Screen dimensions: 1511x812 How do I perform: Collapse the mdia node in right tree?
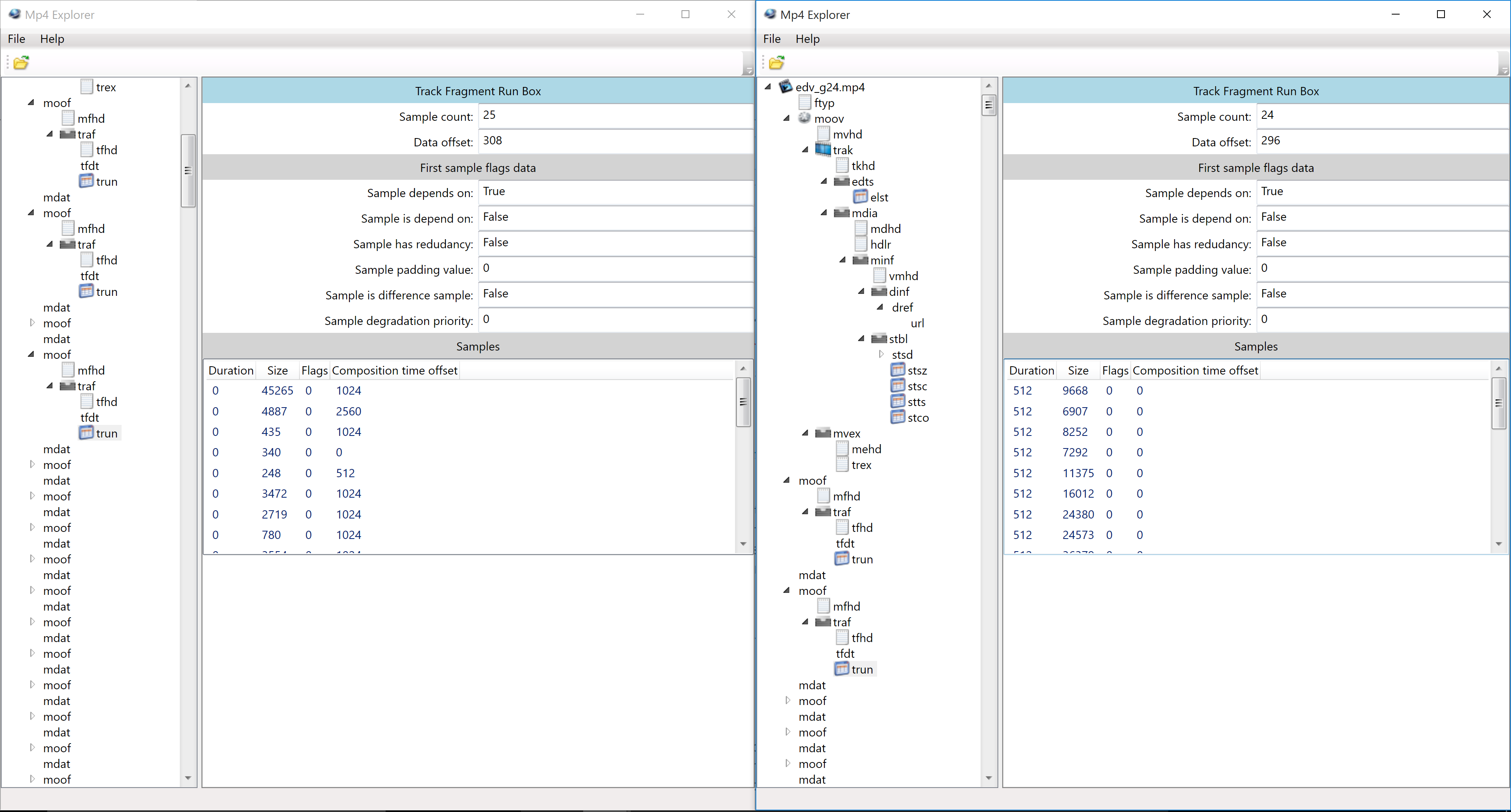(824, 213)
